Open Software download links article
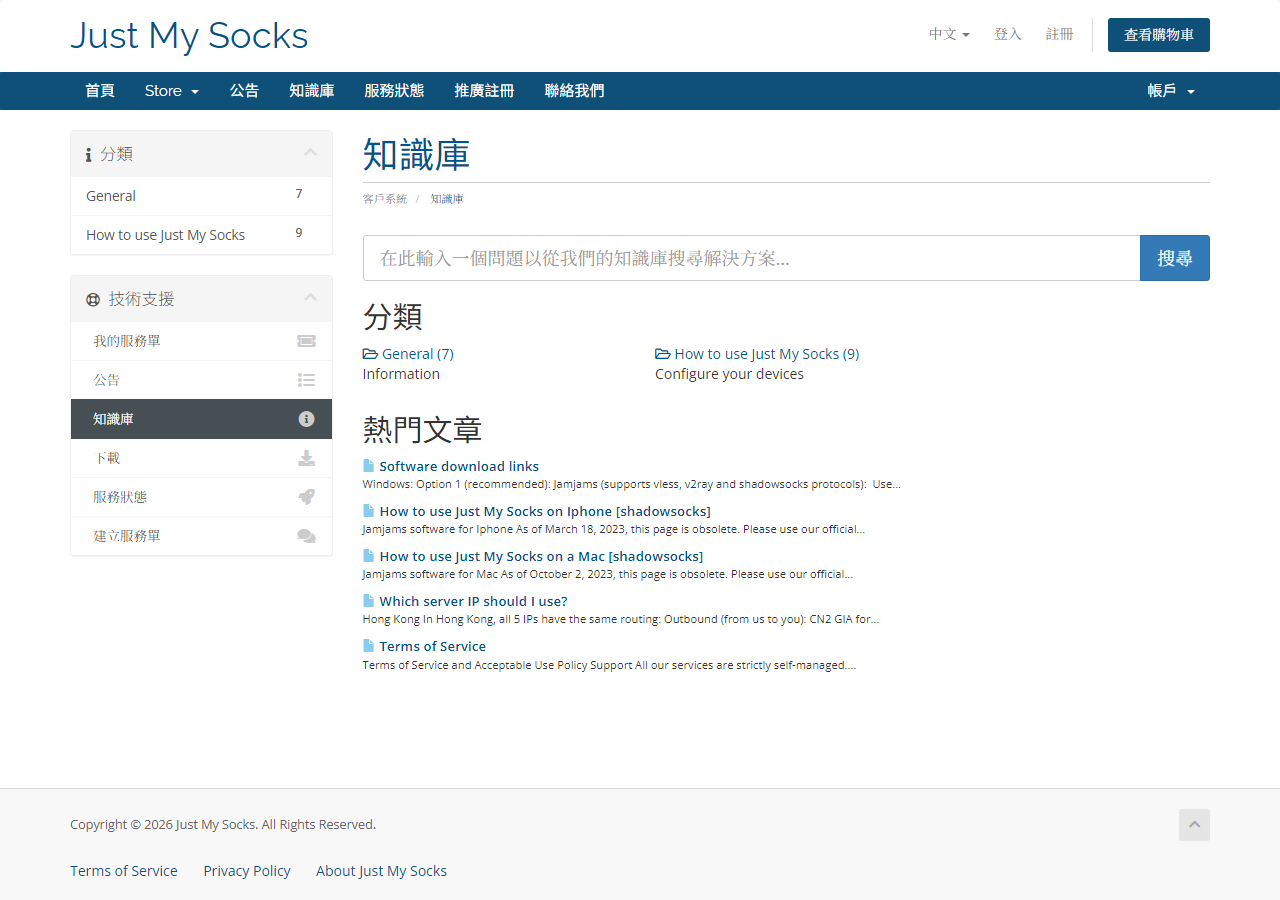The image size is (1280, 900). pyautogui.click(x=459, y=466)
